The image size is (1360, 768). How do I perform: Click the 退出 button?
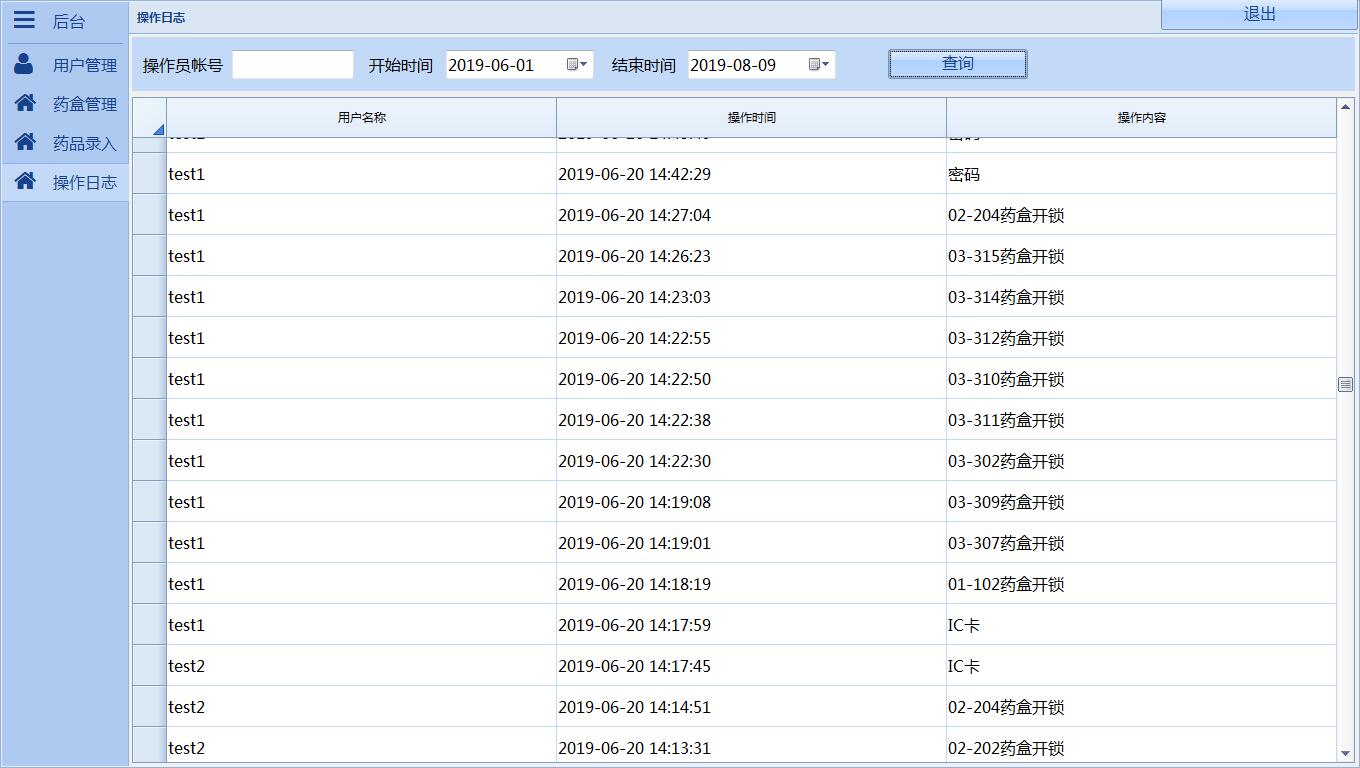coord(1259,14)
